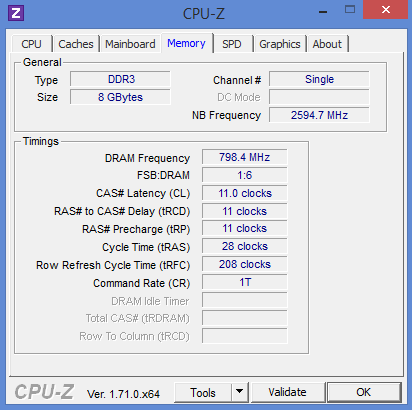412x410 pixels.
Task: Click the CPU-Z purple Z app icon
Action: click(x=16, y=13)
